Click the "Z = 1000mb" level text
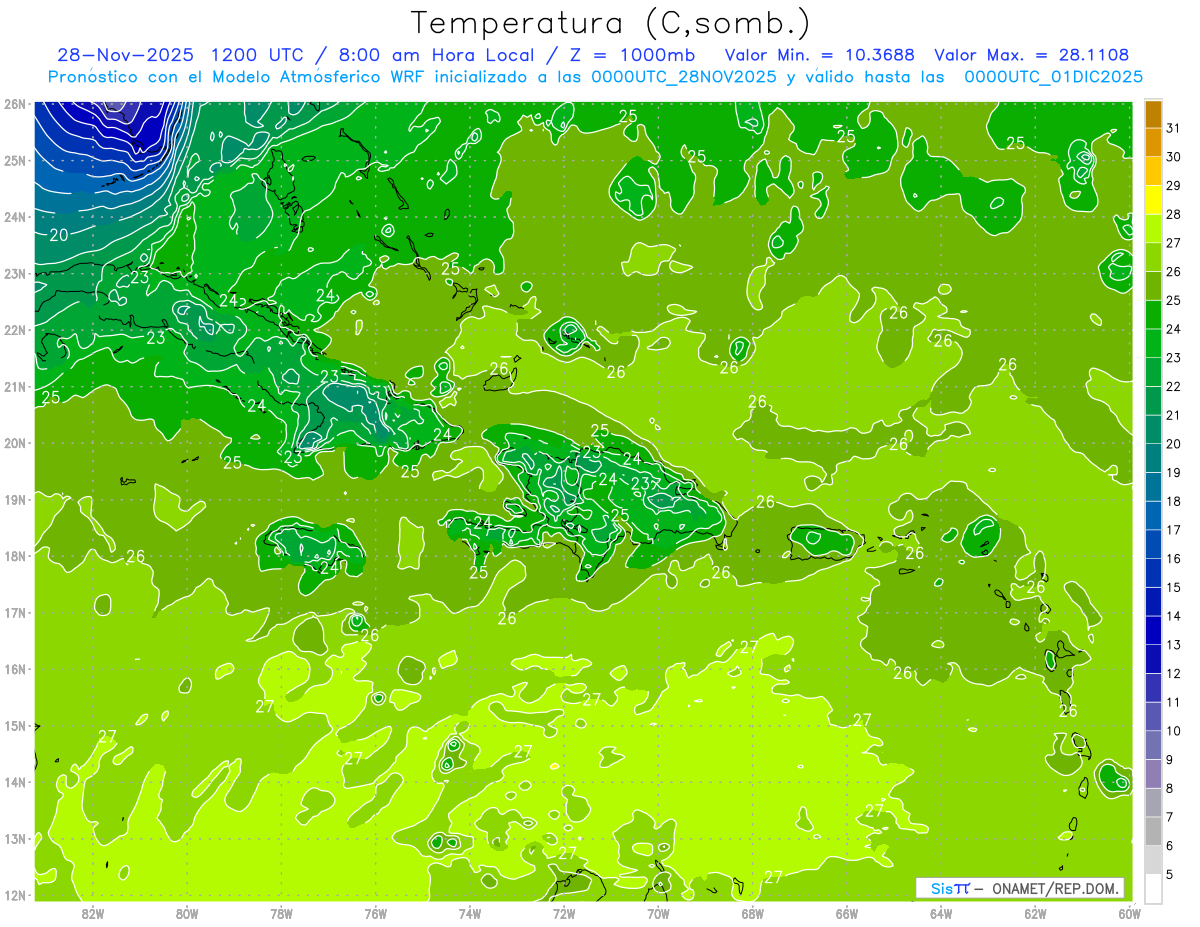 (635, 55)
